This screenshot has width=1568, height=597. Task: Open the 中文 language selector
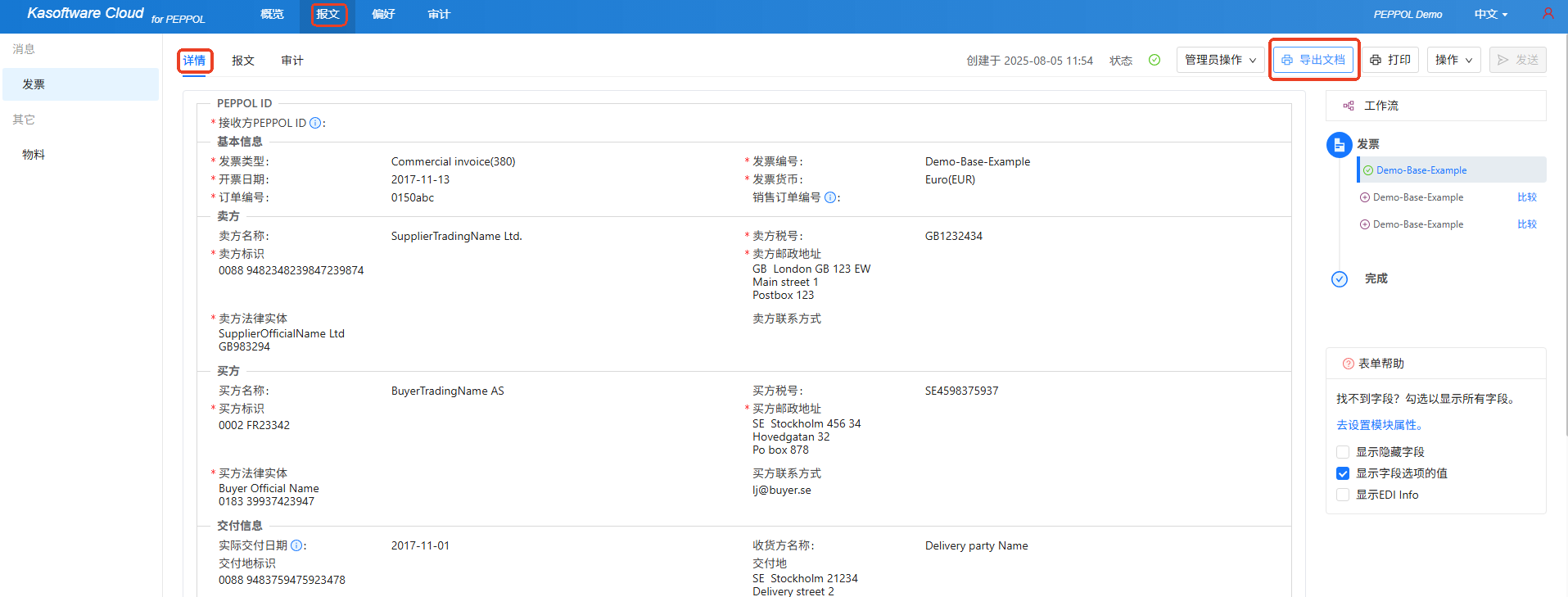[x=1490, y=14]
